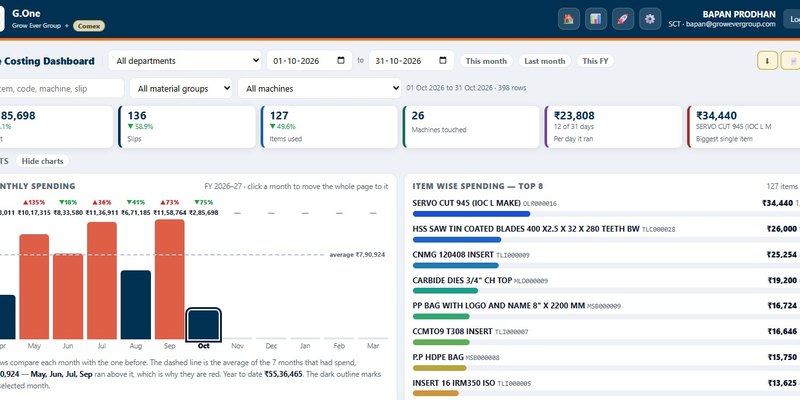Select the May bar in monthly spending
800x400 pixels.
coord(34,287)
